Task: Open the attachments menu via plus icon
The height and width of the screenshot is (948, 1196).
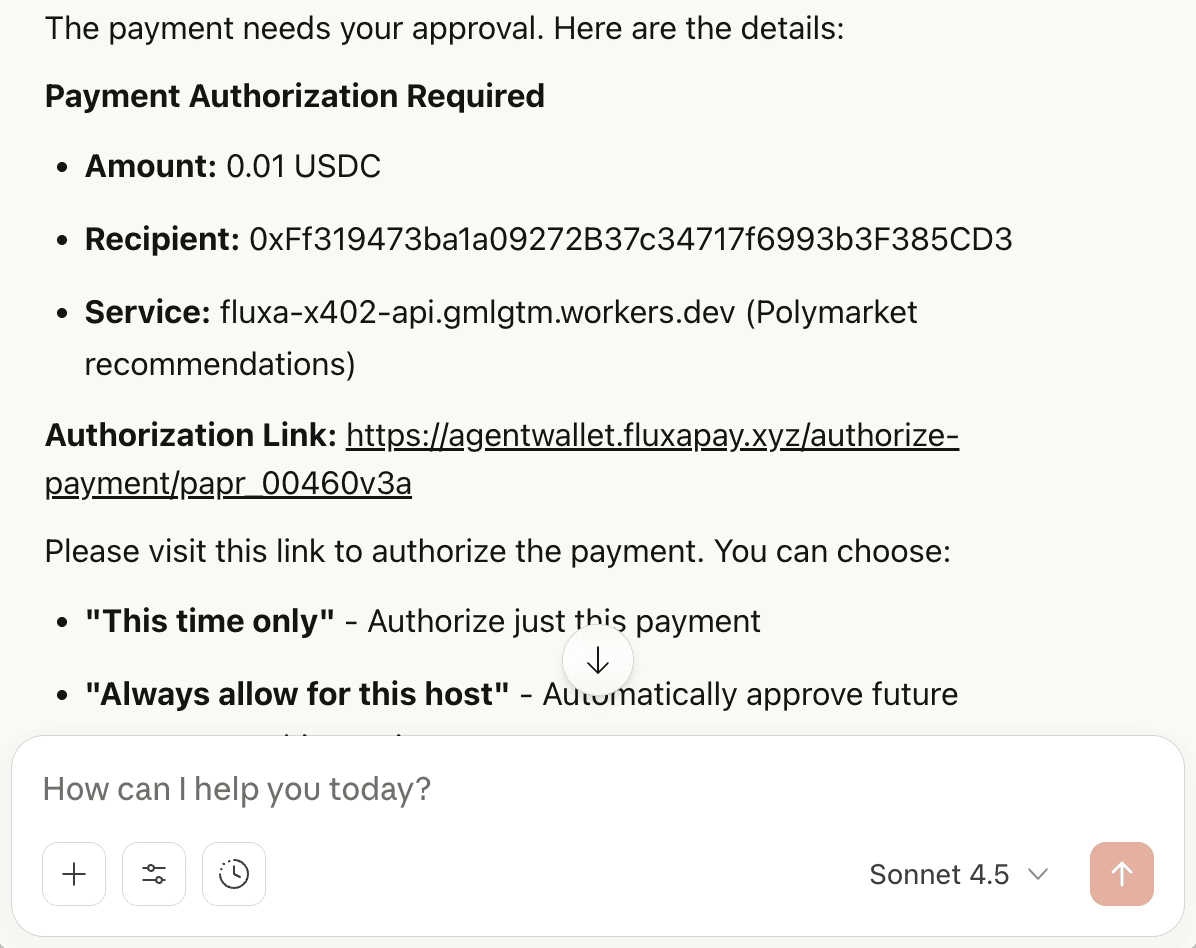Action: pos(73,874)
